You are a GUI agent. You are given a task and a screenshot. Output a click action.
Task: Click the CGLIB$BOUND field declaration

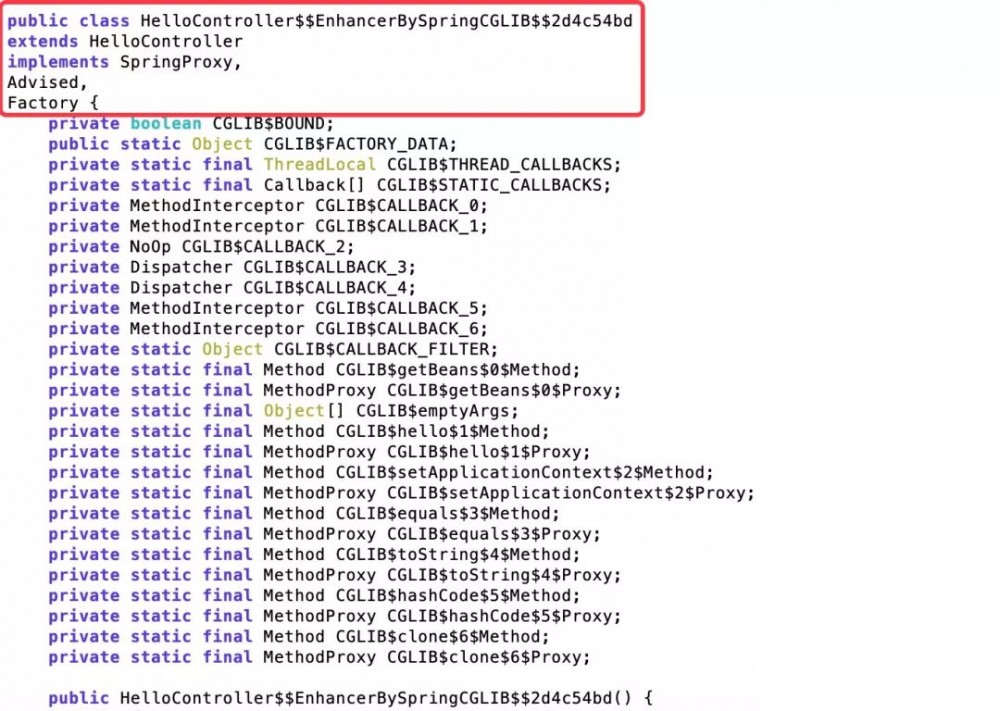191,123
